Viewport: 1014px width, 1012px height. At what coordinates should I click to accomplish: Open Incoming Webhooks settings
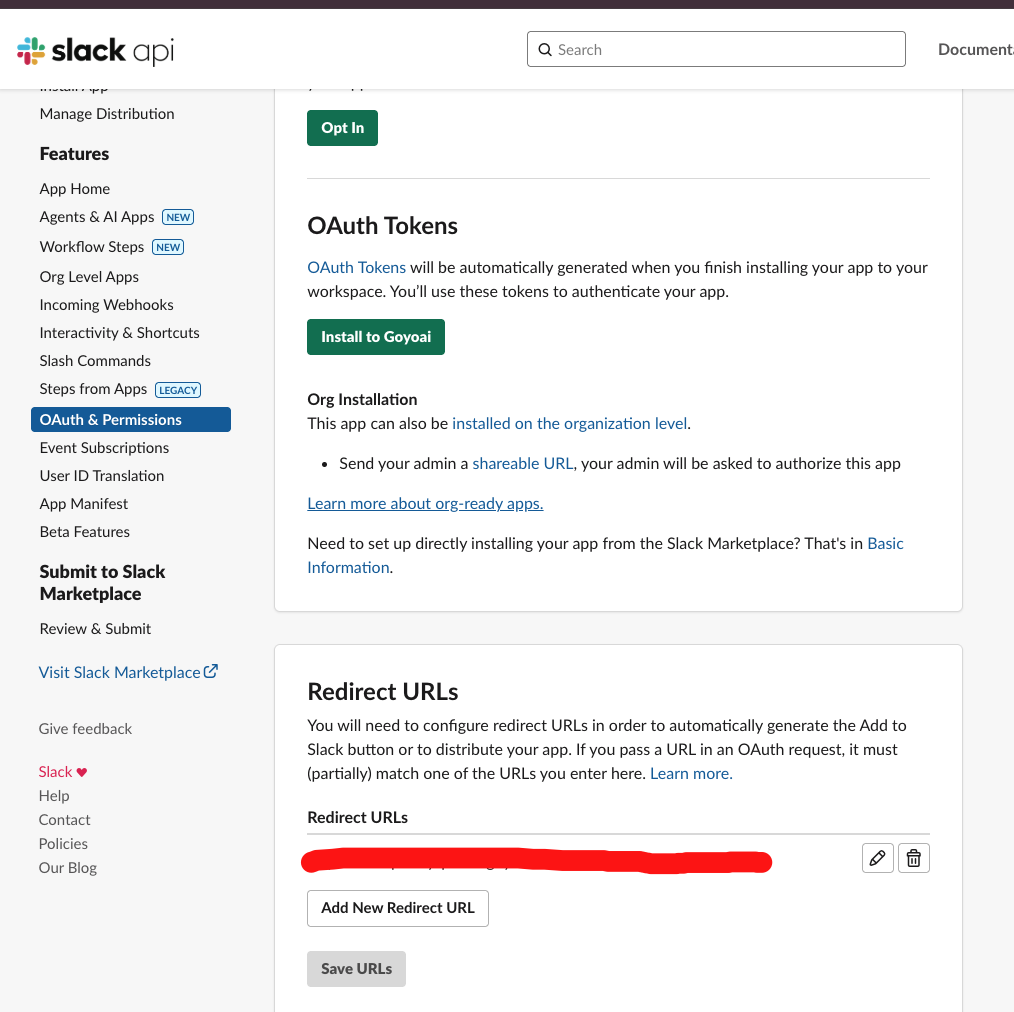click(107, 305)
